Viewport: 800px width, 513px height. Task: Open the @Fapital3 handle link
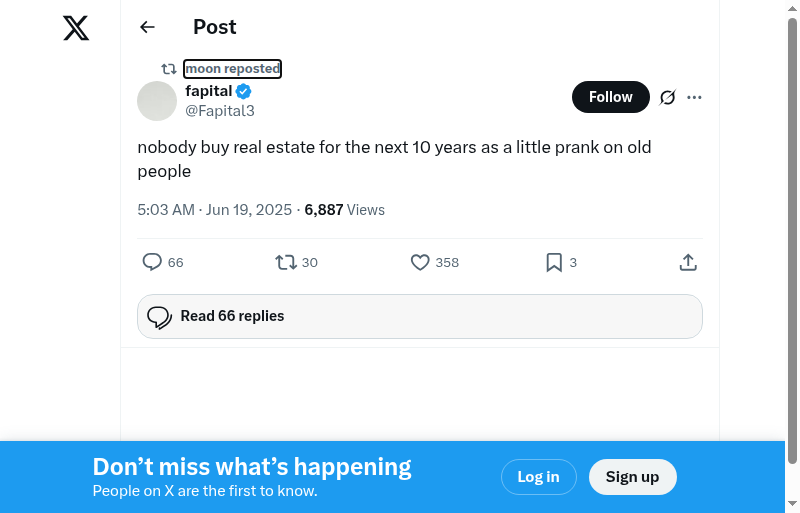coord(220,111)
